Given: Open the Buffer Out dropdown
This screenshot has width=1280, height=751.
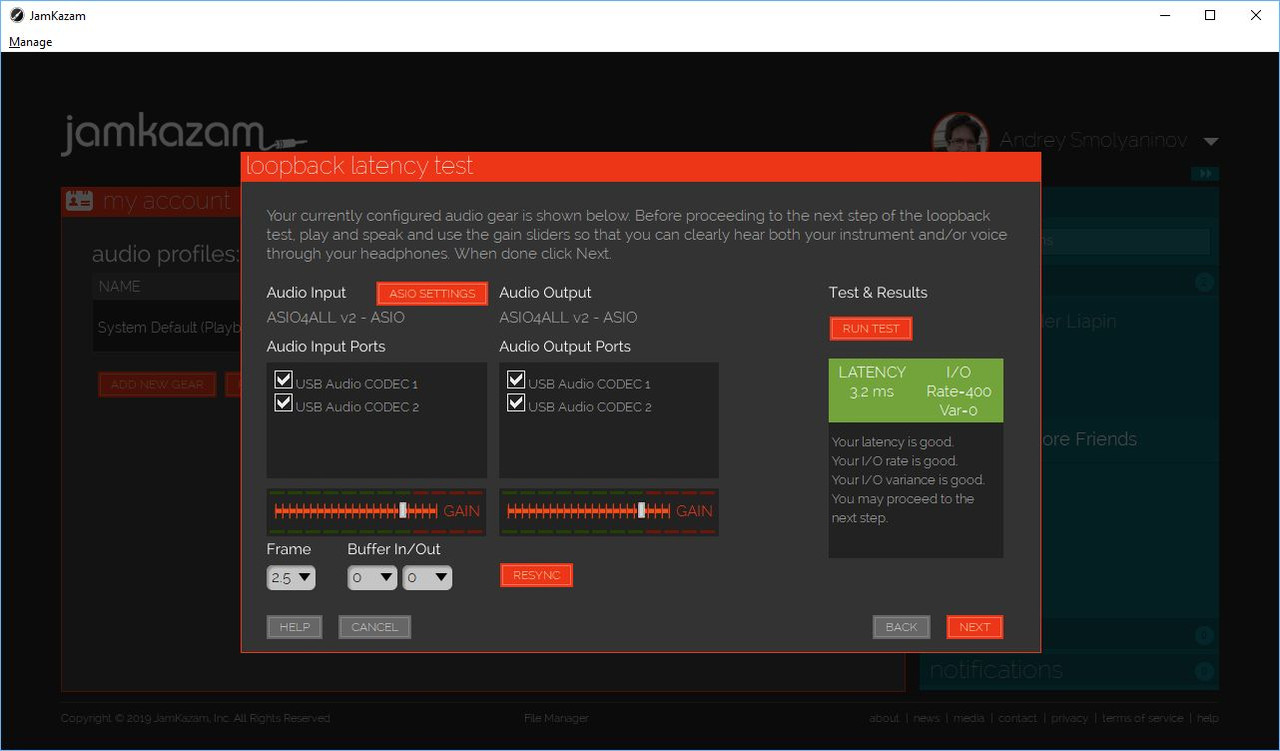Looking at the screenshot, I should [x=427, y=578].
